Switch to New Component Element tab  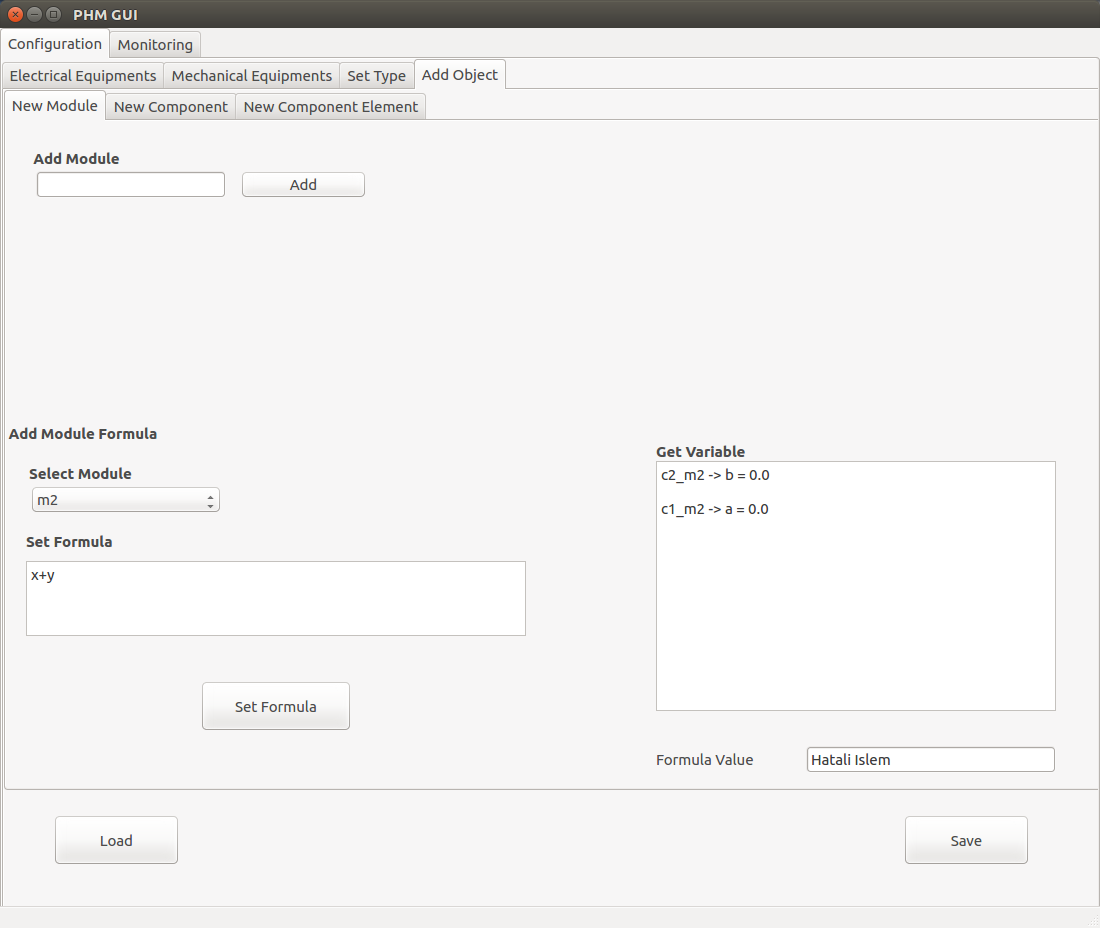330,107
